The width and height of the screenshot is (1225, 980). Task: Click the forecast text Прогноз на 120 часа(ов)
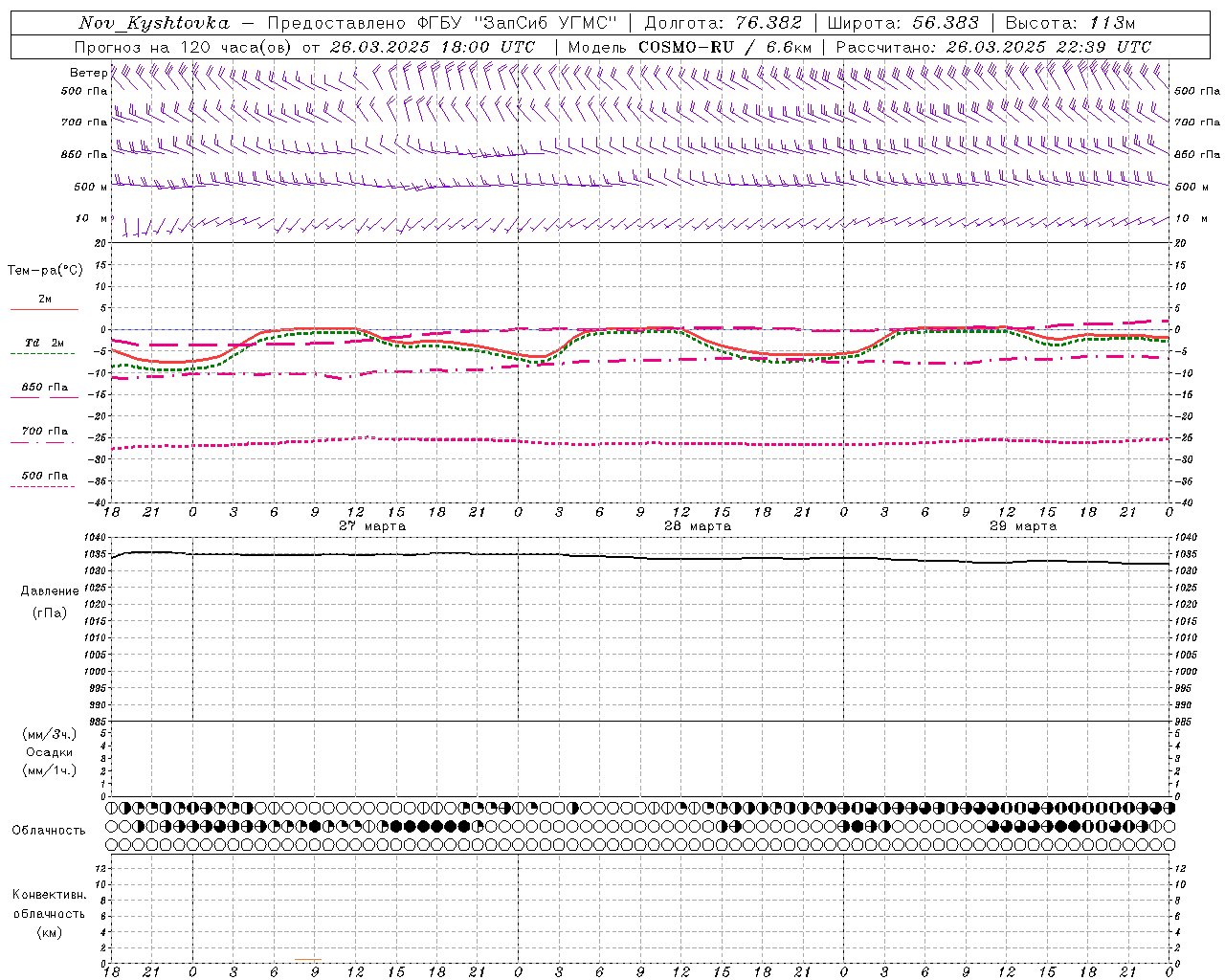click(184, 47)
